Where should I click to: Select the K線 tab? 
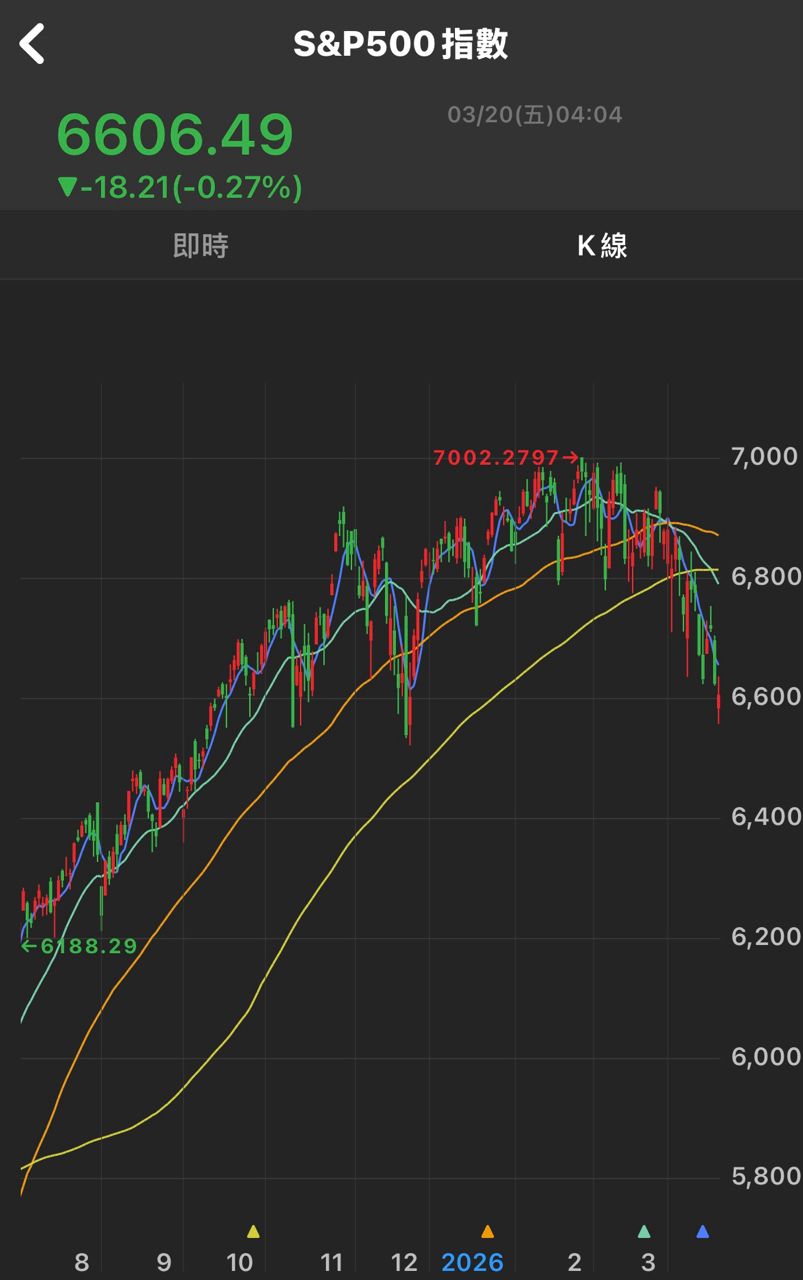pyautogui.click(x=602, y=245)
